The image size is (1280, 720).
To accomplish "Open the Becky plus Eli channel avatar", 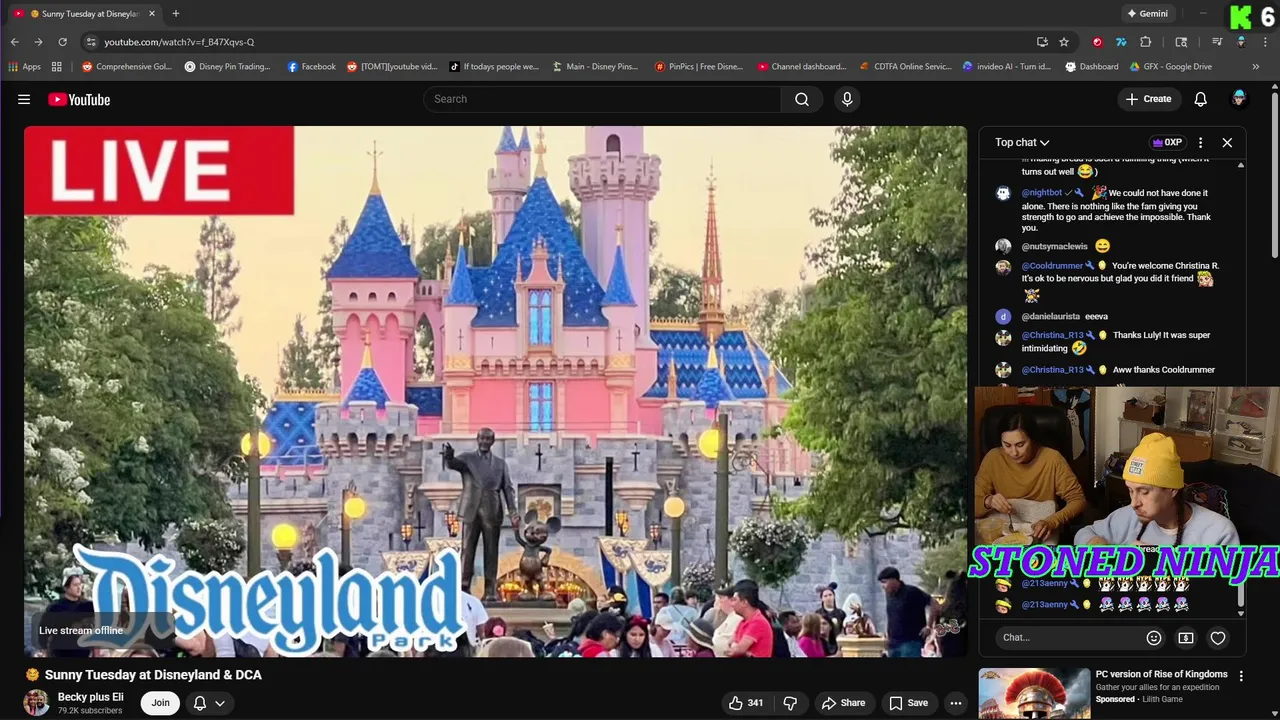I will pyautogui.click(x=37, y=702).
